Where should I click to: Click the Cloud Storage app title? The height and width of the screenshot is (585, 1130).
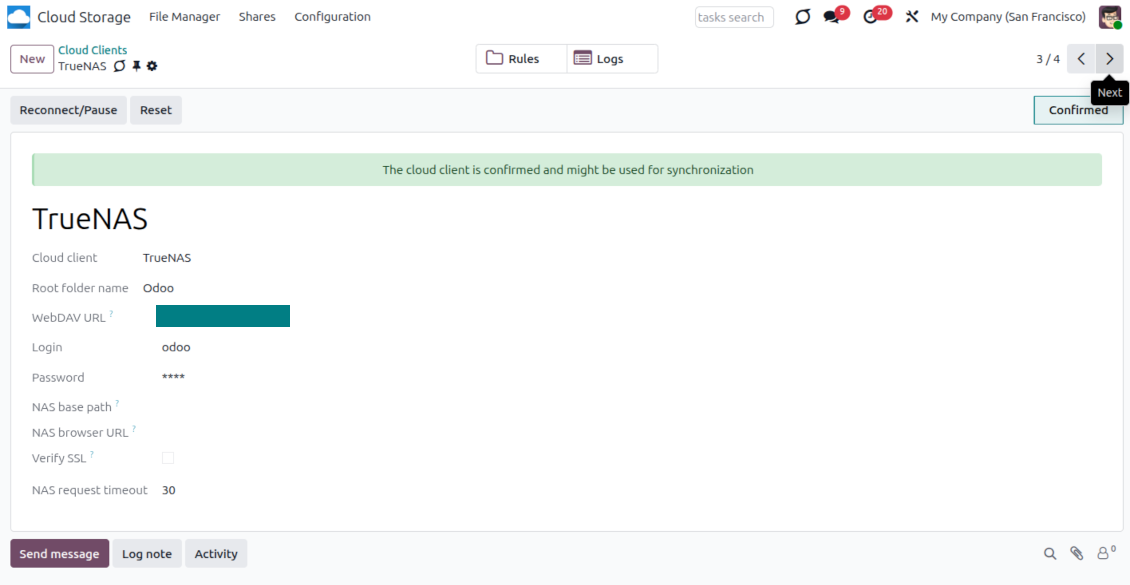pyautogui.click(x=84, y=17)
